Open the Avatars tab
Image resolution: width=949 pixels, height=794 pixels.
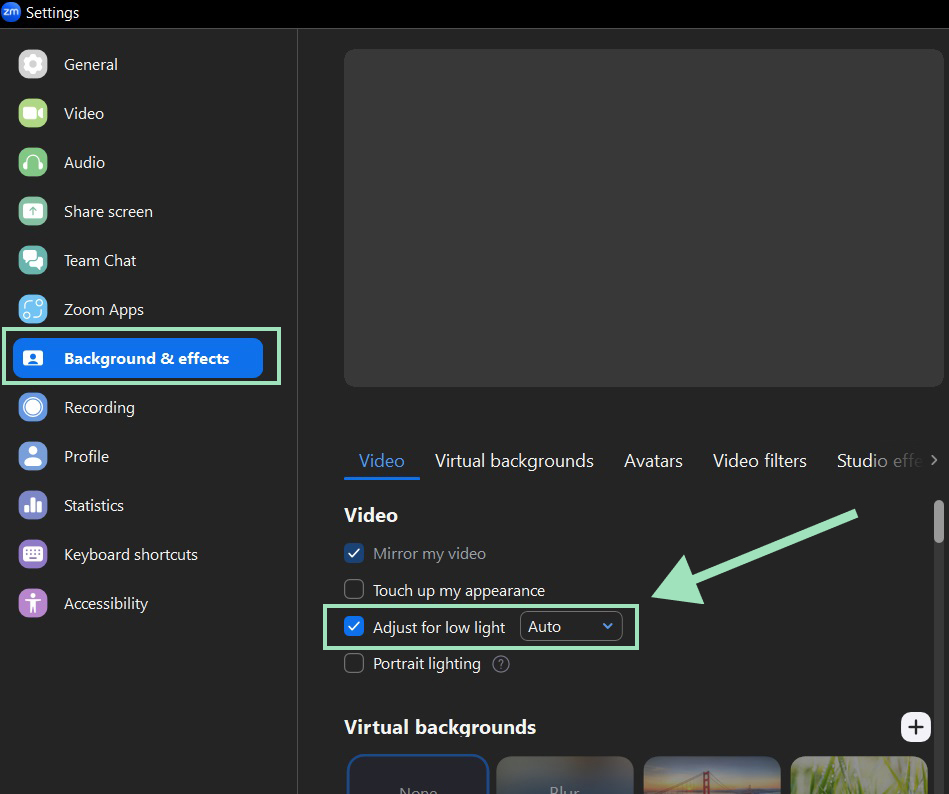(653, 461)
